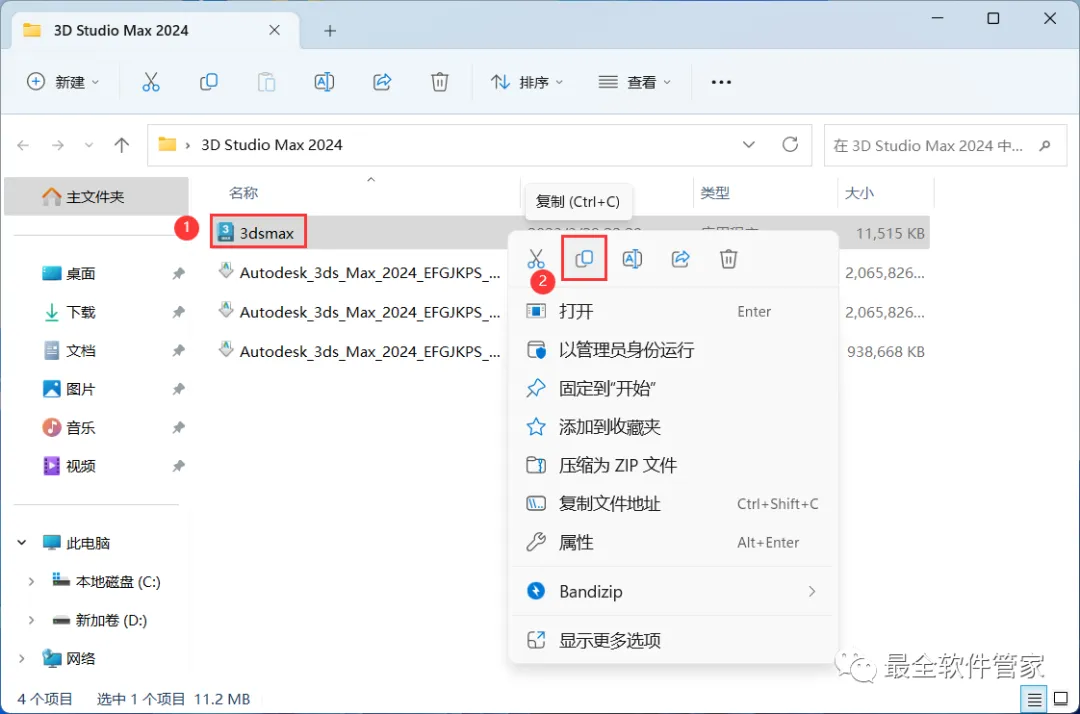Click the Rename icon in the top toolbar
Image resolution: width=1080 pixels, height=714 pixels.
[x=324, y=82]
